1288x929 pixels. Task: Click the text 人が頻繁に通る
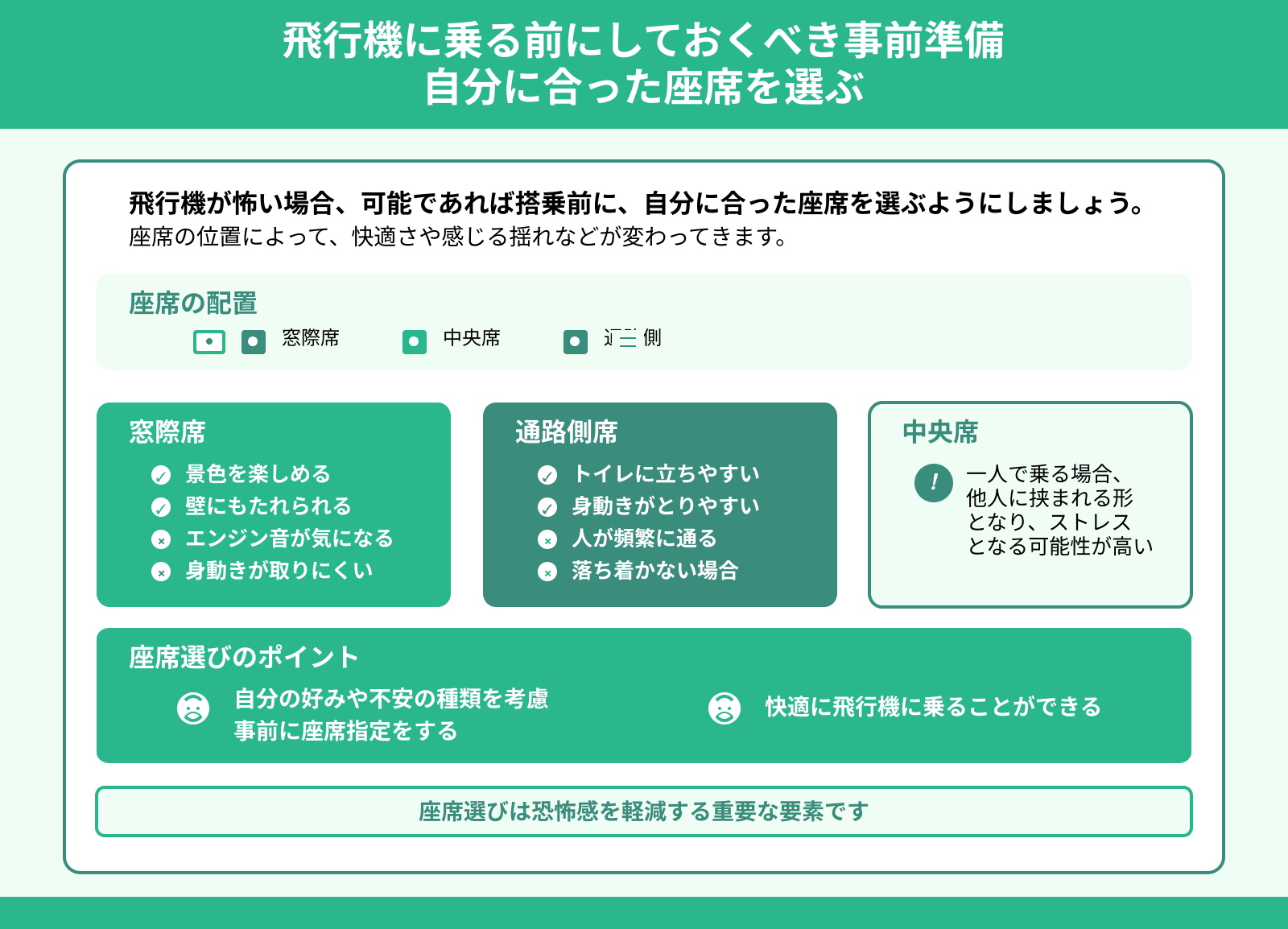click(644, 539)
